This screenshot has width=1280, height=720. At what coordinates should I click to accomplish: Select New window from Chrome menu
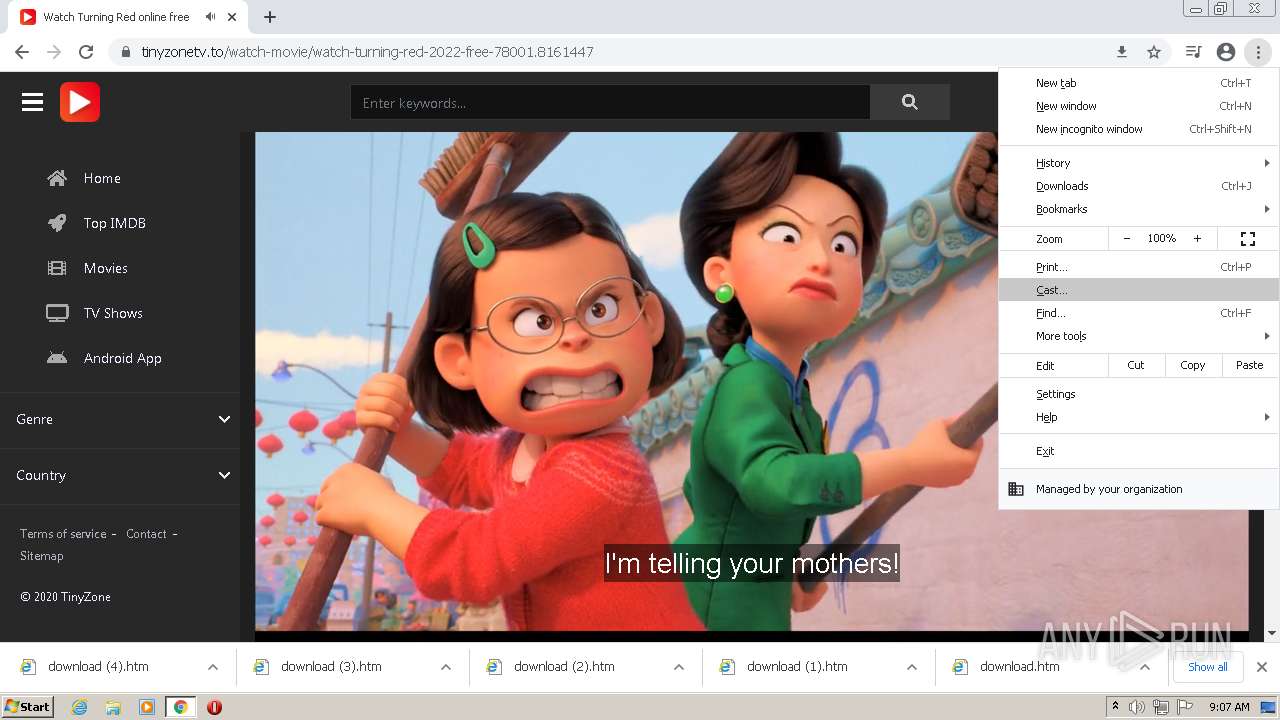click(1139, 106)
